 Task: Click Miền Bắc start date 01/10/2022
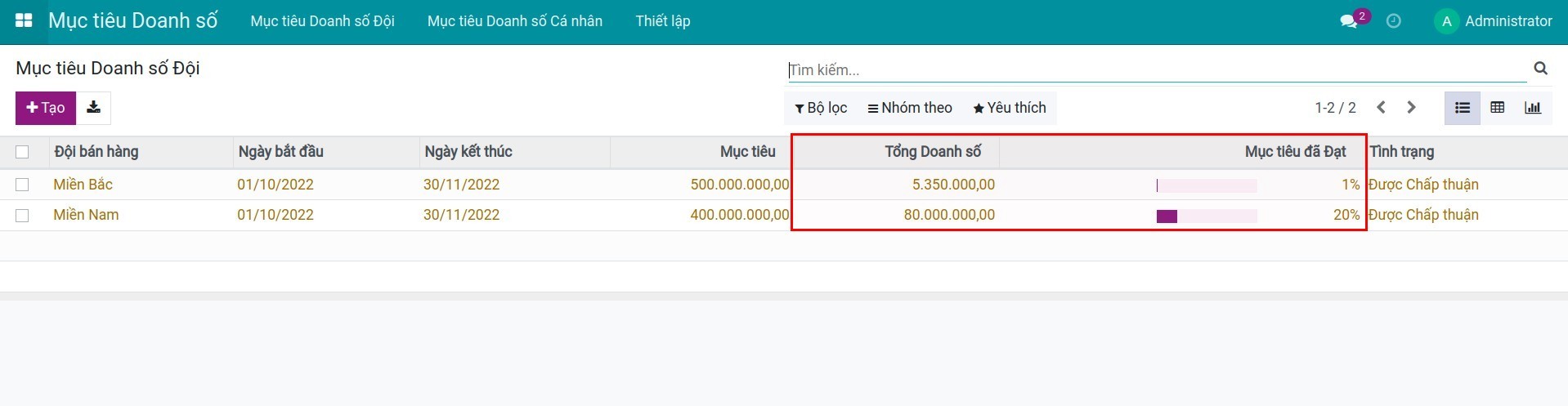pyautogui.click(x=276, y=185)
